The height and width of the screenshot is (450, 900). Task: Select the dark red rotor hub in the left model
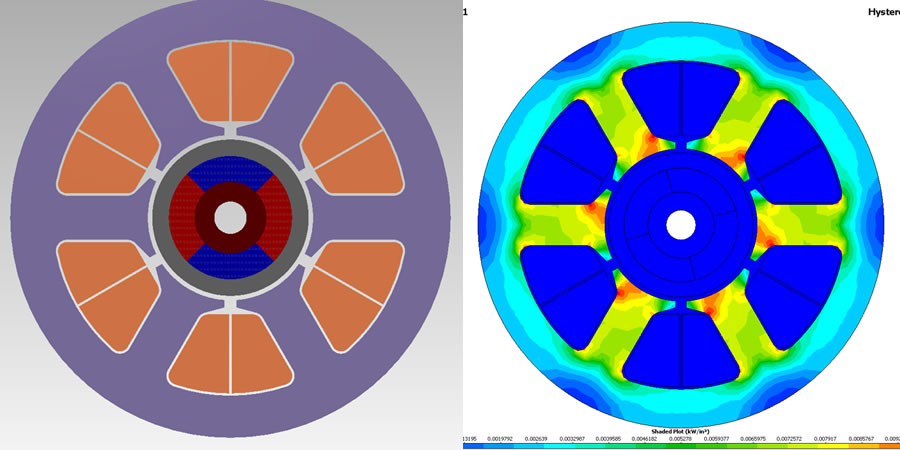[x=230, y=193]
